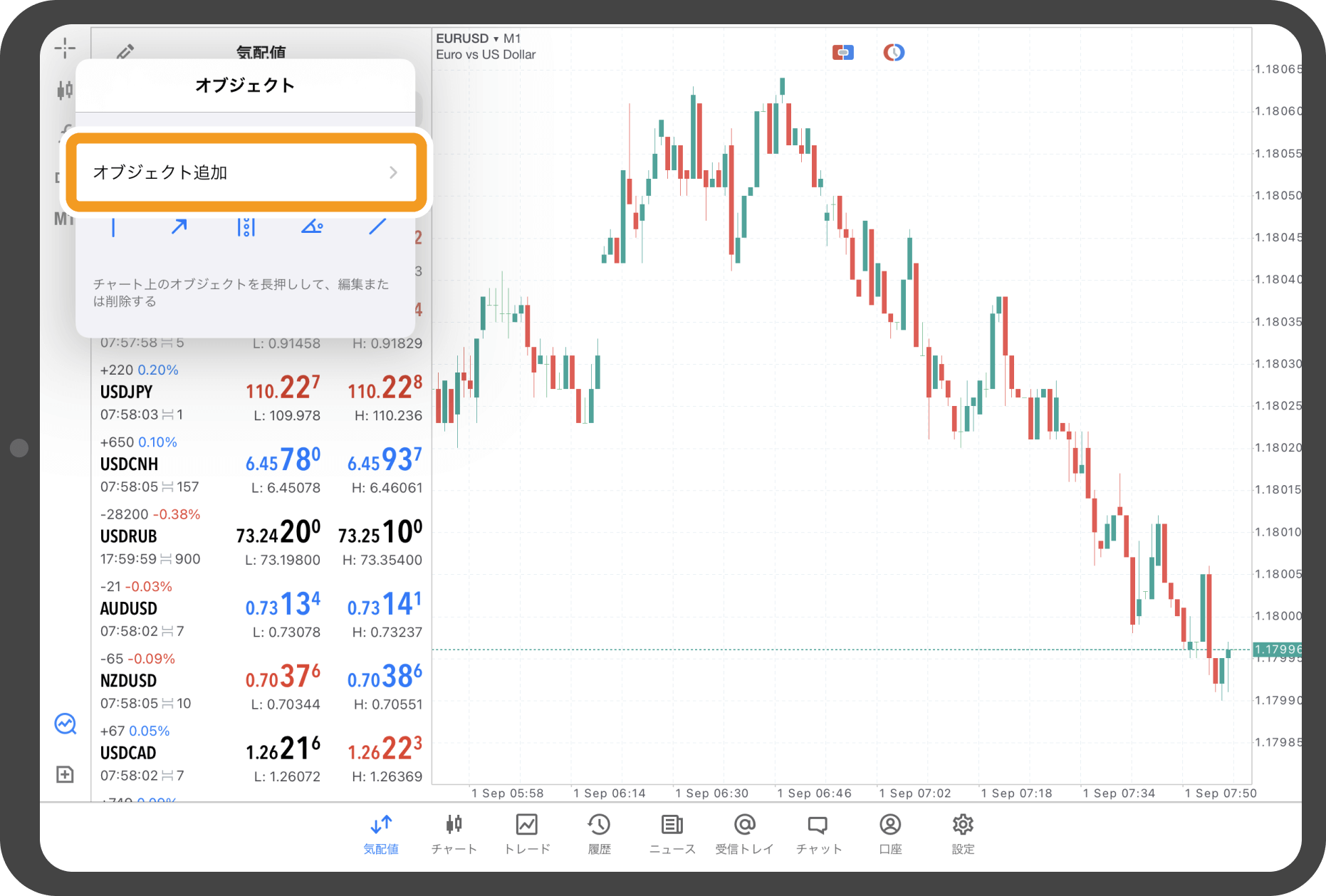1326x896 pixels.
Task: Open the M1 timeframe selector in sidebar
Action: tap(63, 219)
